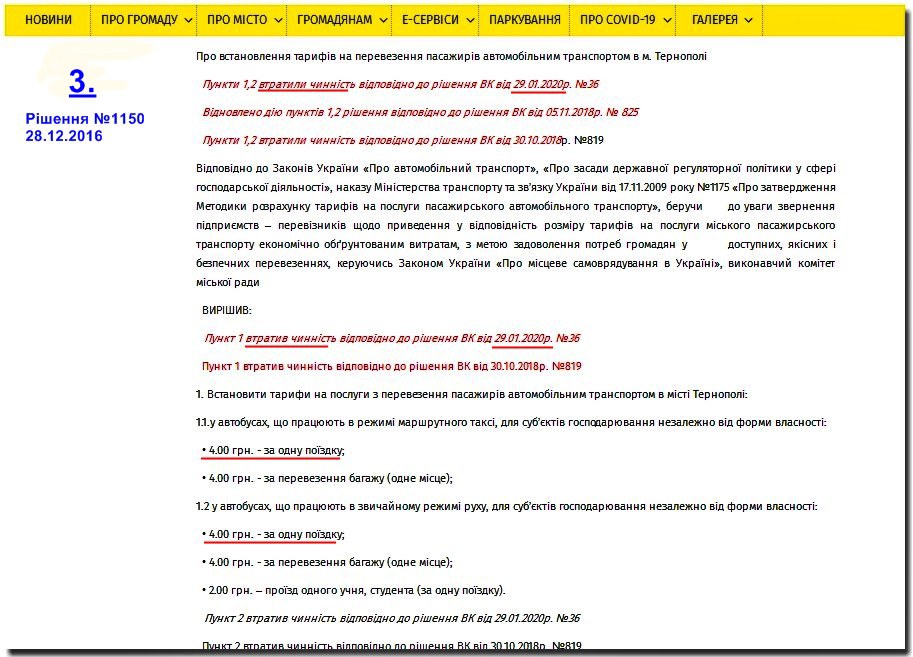Open the НОВИНИ menu item
Viewport: 913px width, 657px height.
pos(48,20)
